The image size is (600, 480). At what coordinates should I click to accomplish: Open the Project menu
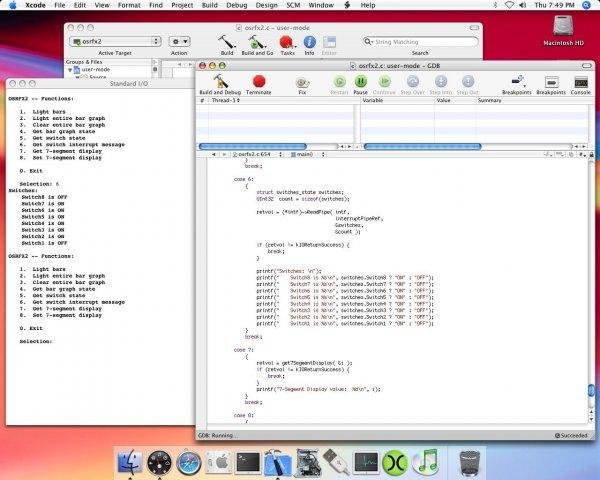point(182,5)
